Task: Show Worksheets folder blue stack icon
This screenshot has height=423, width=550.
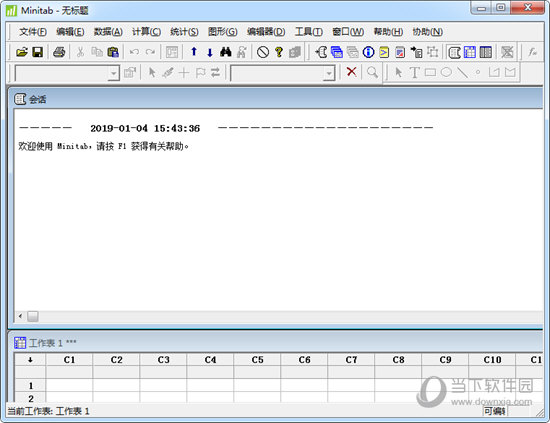Action: 337,52
